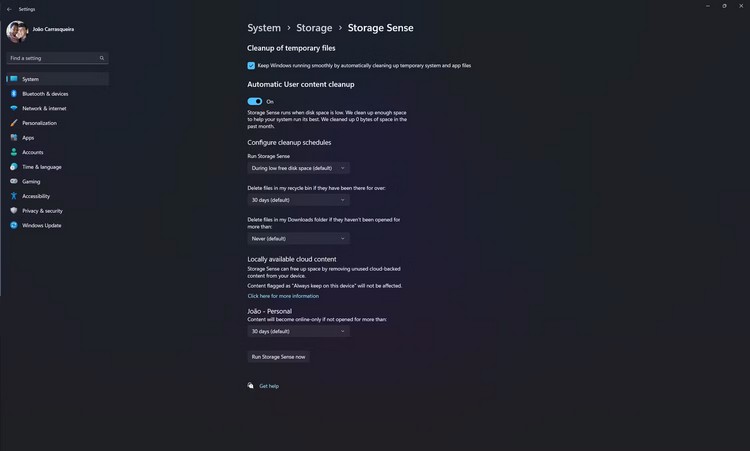Click the Run Storage Sense now button

coord(278,357)
